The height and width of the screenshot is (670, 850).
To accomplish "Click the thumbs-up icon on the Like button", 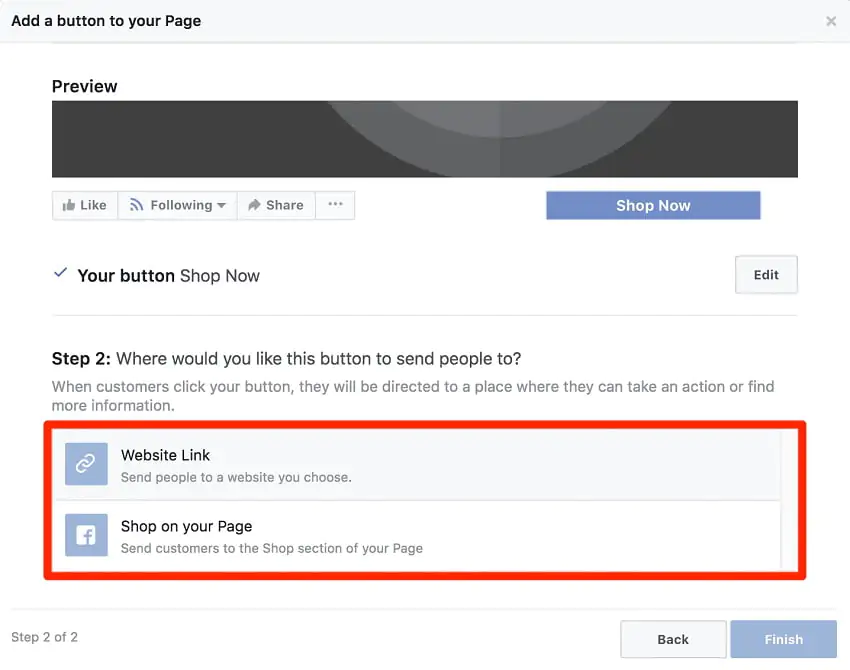I will point(68,205).
